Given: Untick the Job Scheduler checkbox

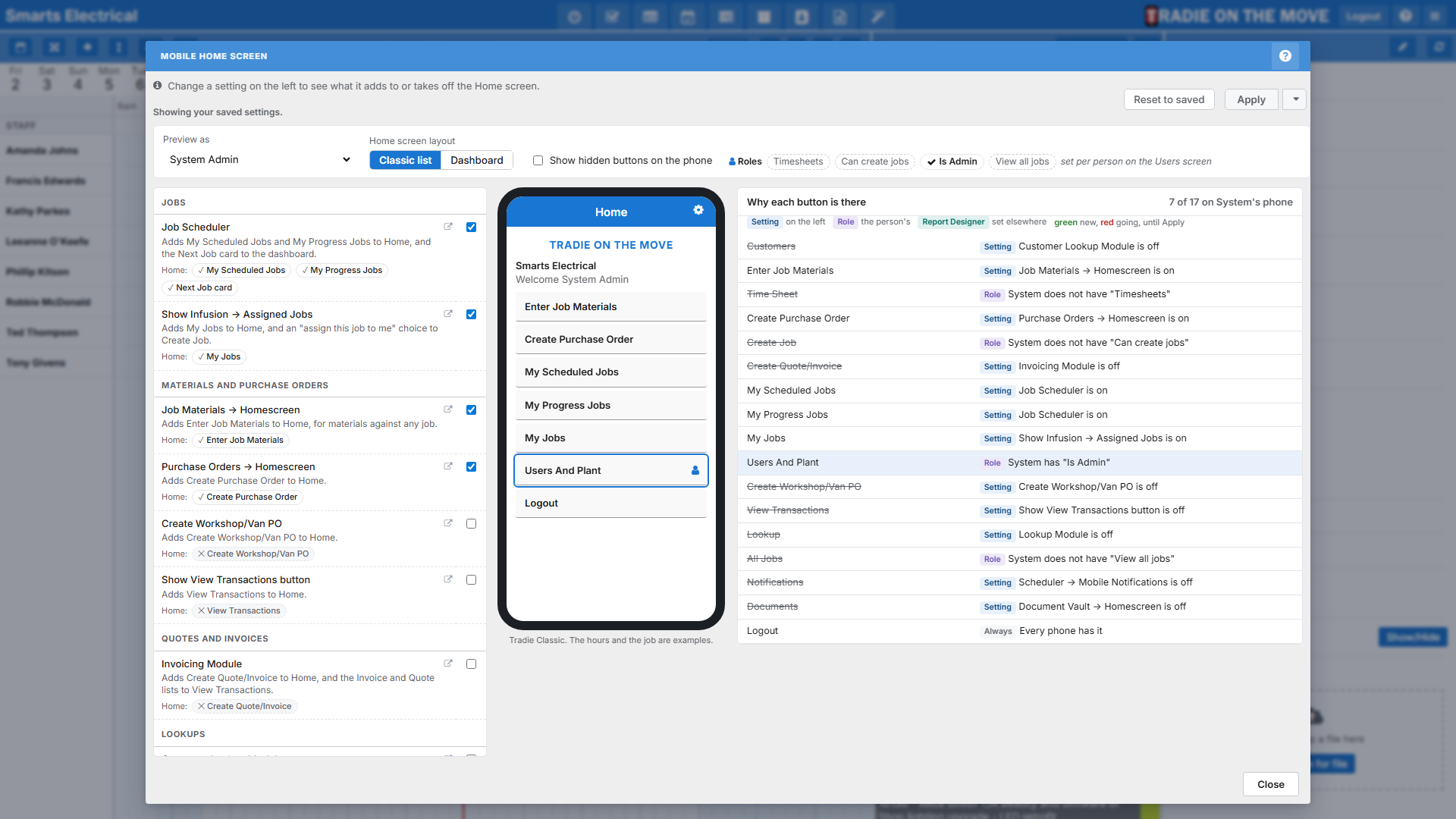Looking at the screenshot, I should click(x=472, y=227).
